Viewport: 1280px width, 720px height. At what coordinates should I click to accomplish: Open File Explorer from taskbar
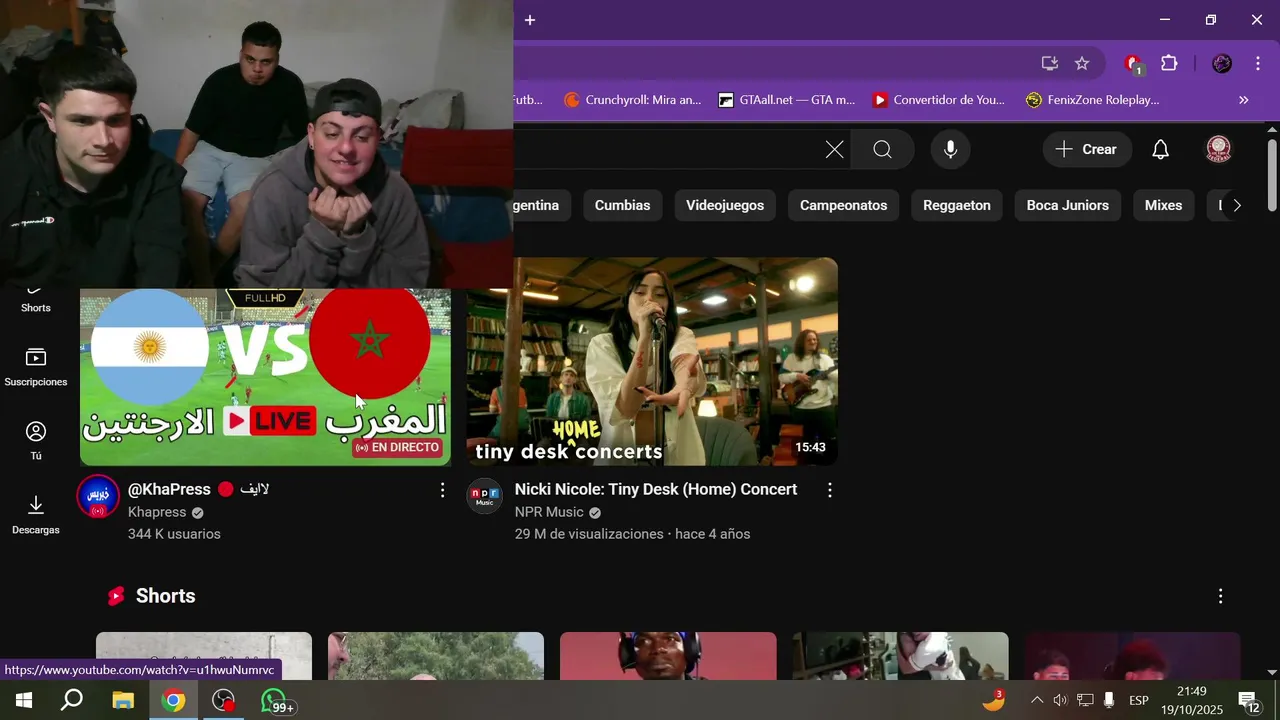coord(122,700)
